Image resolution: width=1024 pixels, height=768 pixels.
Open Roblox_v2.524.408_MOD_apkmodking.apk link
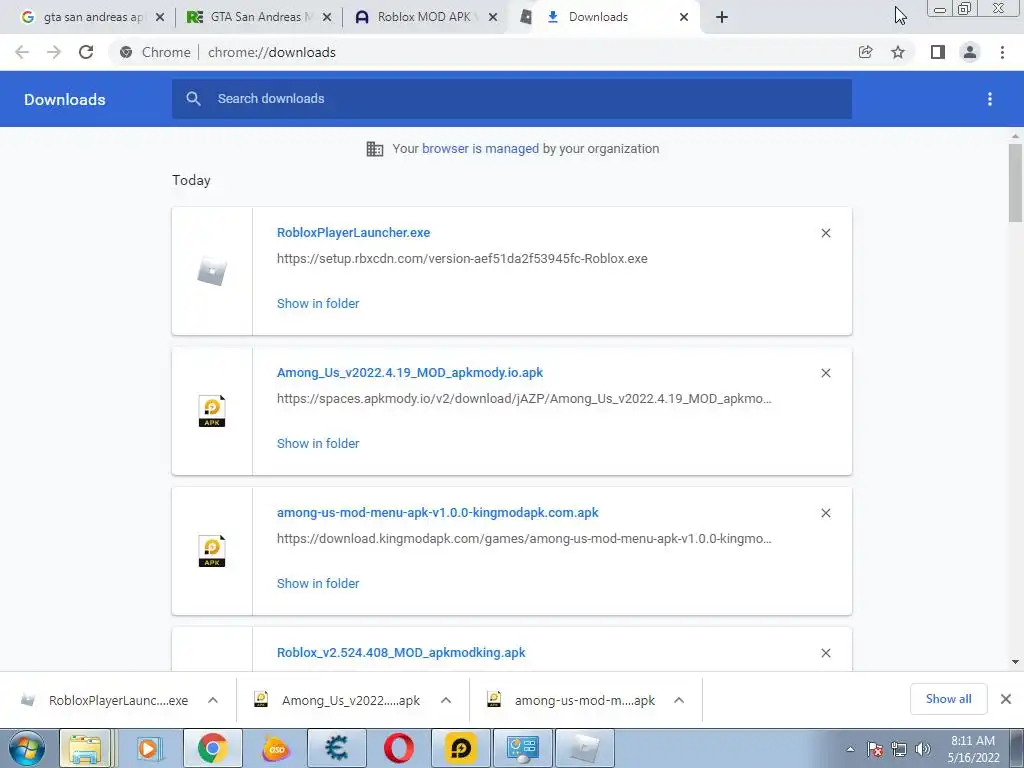click(401, 652)
